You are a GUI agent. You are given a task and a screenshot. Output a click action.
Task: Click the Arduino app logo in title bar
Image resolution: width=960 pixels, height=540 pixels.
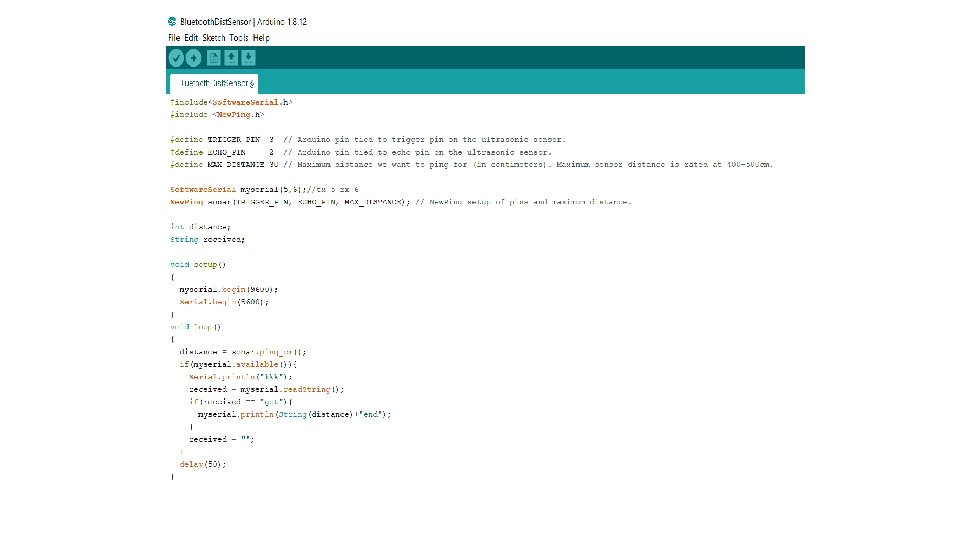(x=172, y=21)
